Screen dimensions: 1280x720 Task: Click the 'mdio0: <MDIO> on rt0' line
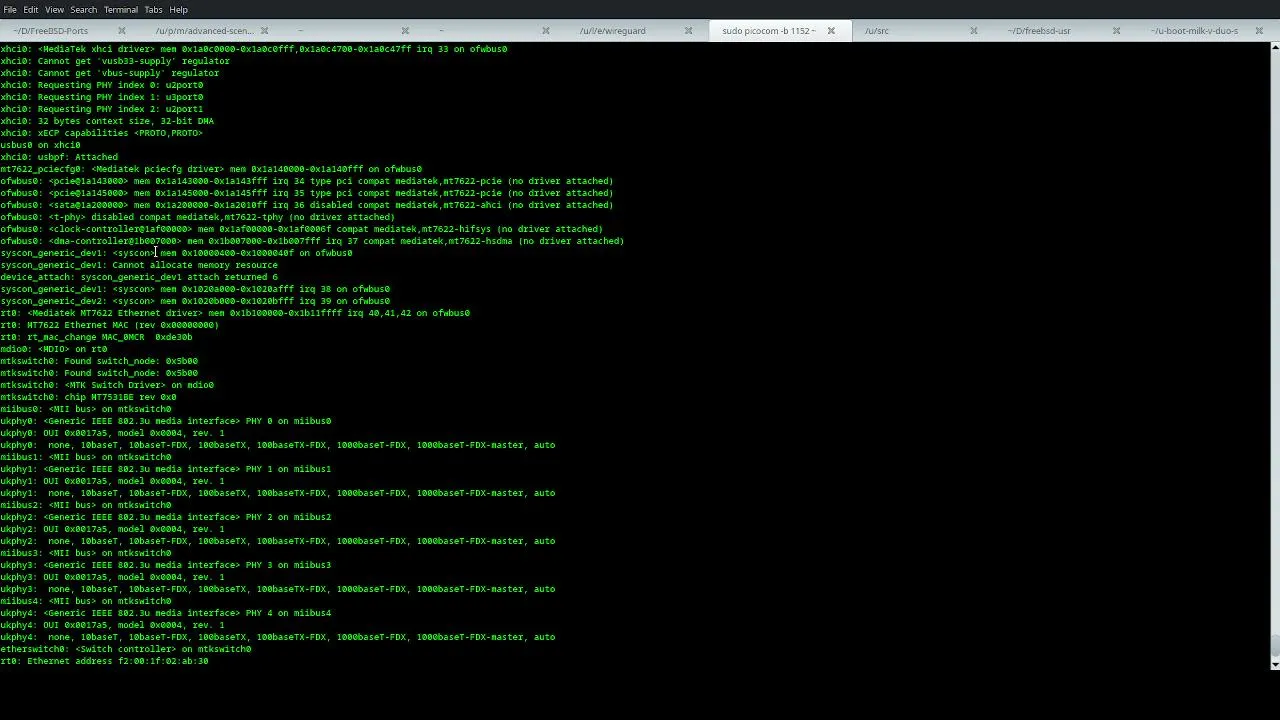[53, 349]
